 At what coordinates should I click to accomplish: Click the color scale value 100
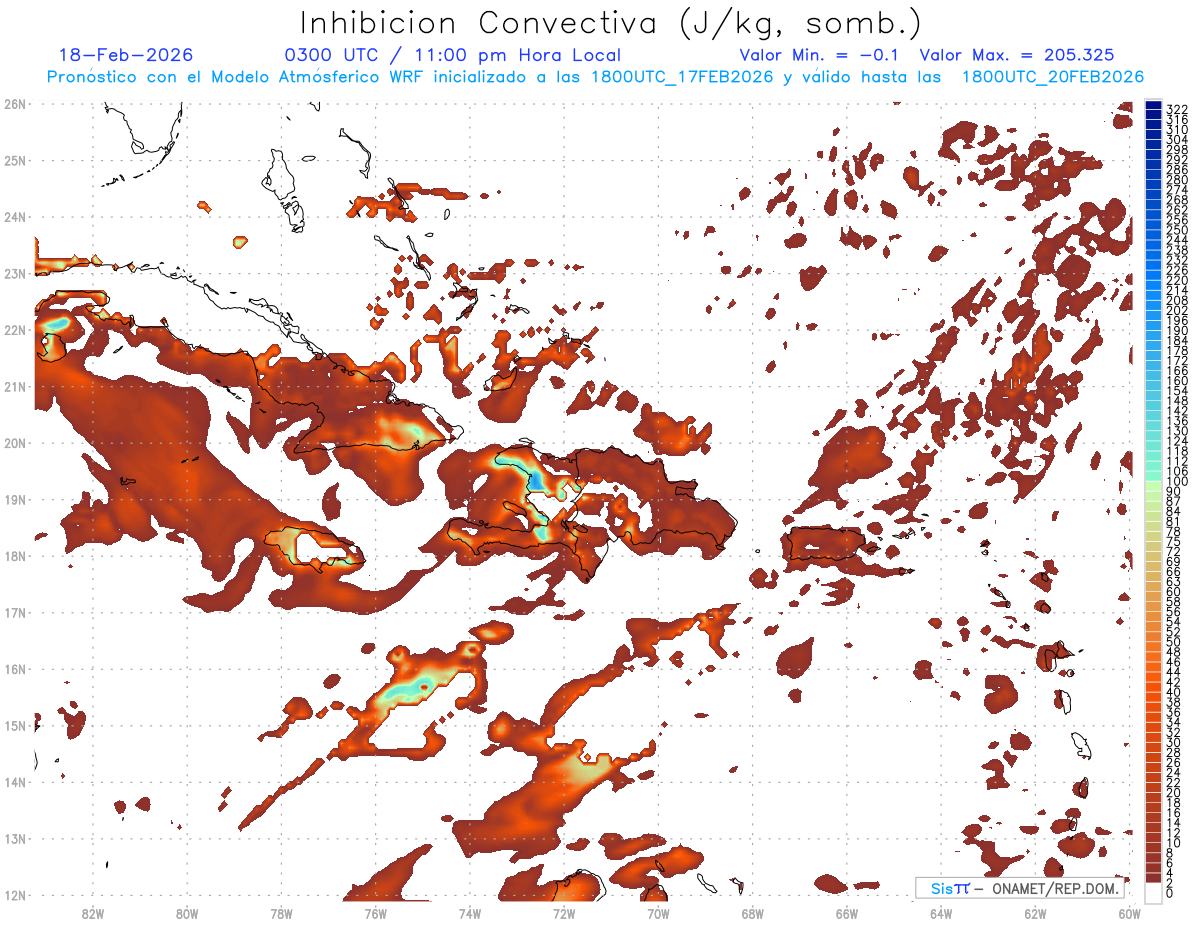(x=1176, y=482)
